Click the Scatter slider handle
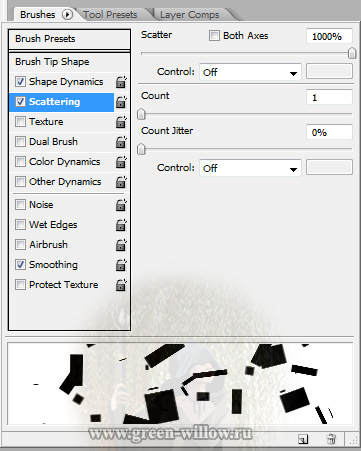361x451 pixels. 352,53
